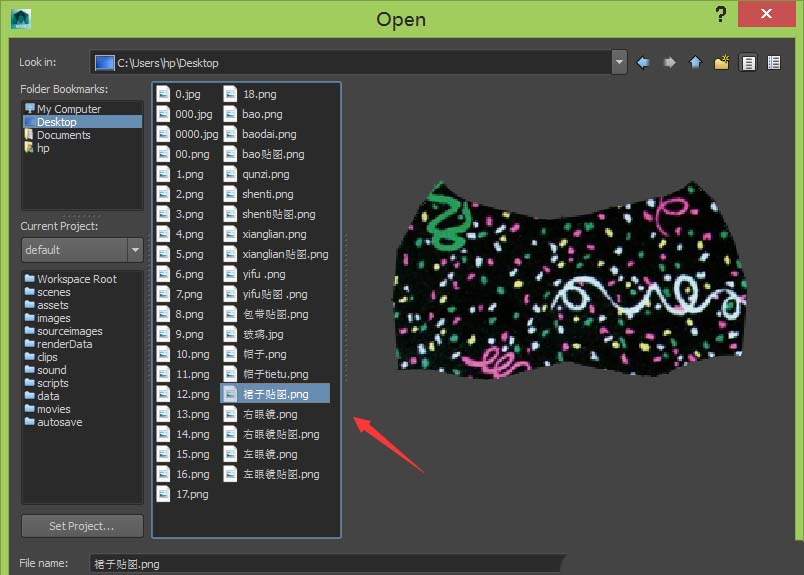
Task: Select file 17.png
Action: point(183,494)
